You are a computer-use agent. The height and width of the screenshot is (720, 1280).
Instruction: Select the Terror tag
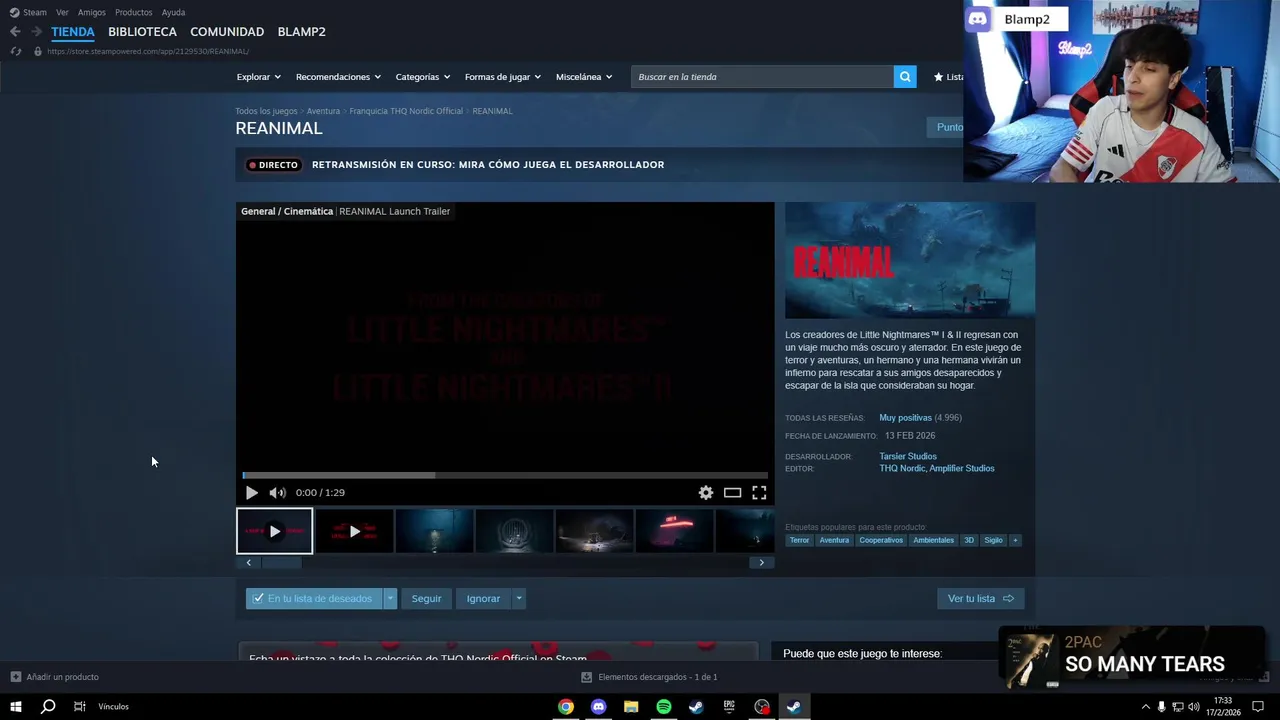799,540
